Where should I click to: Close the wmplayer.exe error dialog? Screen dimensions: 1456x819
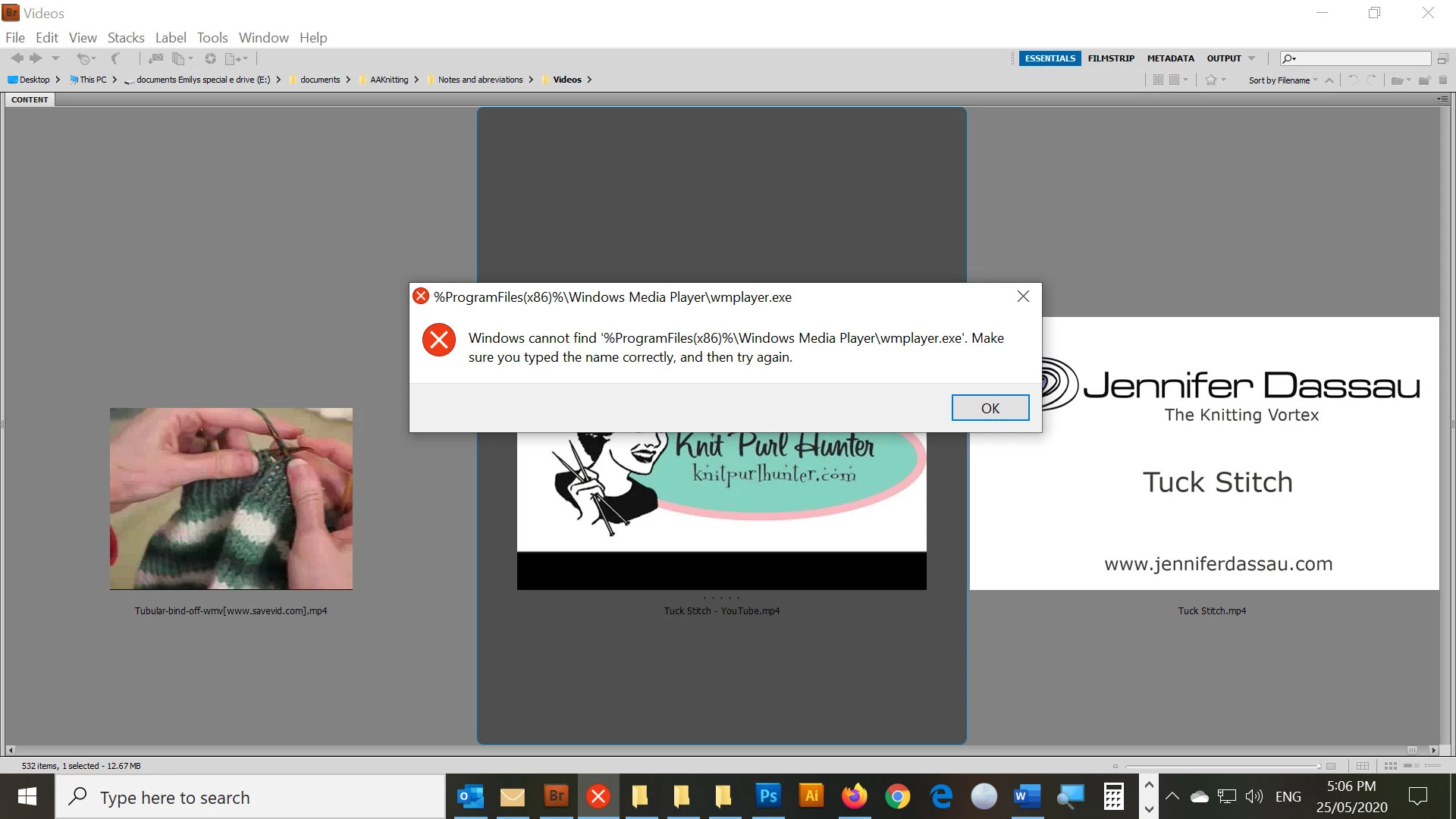tap(1023, 297)
